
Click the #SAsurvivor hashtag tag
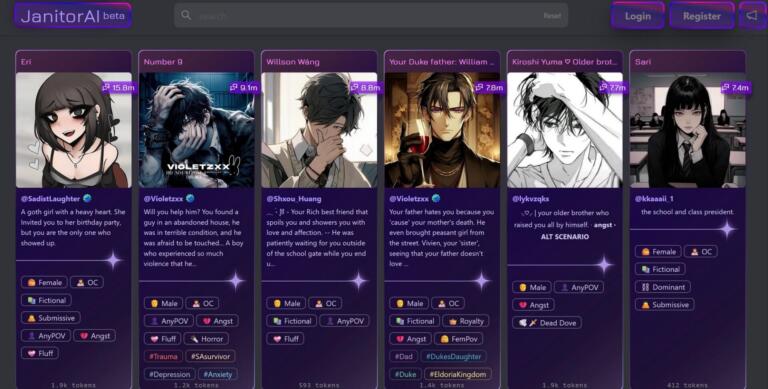pos(211,356)
